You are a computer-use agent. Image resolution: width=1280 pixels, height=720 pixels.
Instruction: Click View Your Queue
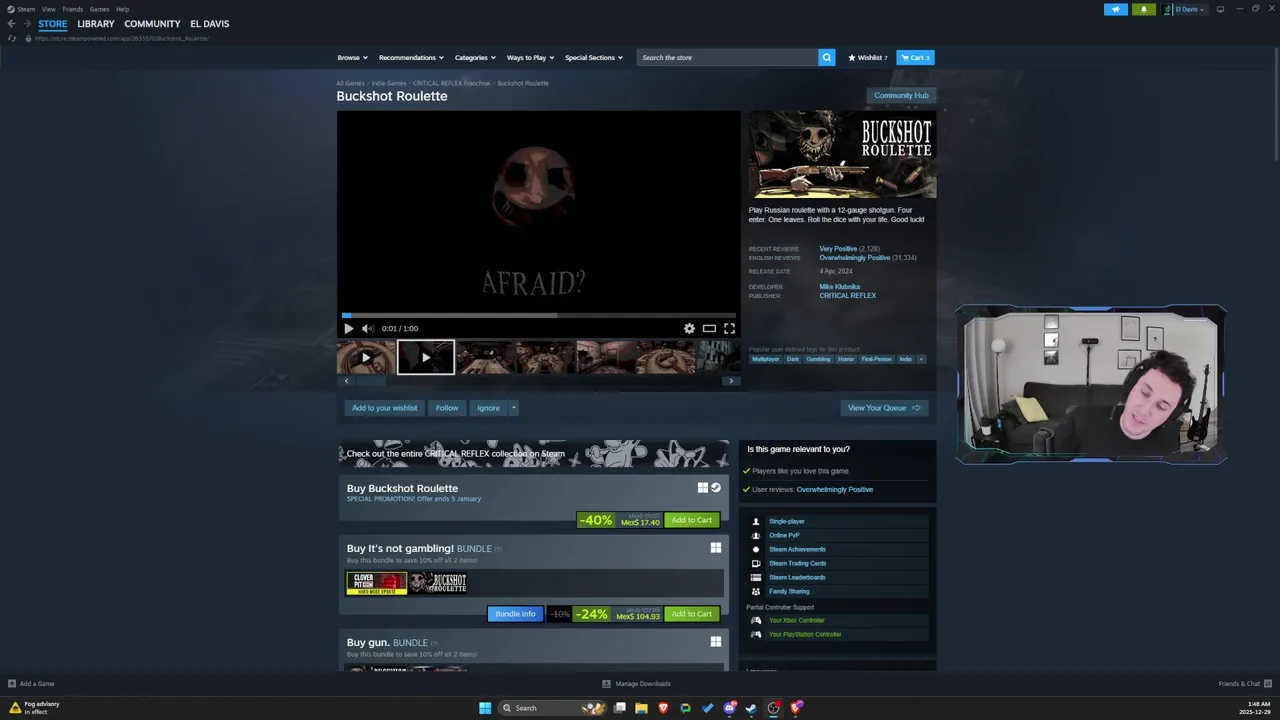click(x=884, y=408)
